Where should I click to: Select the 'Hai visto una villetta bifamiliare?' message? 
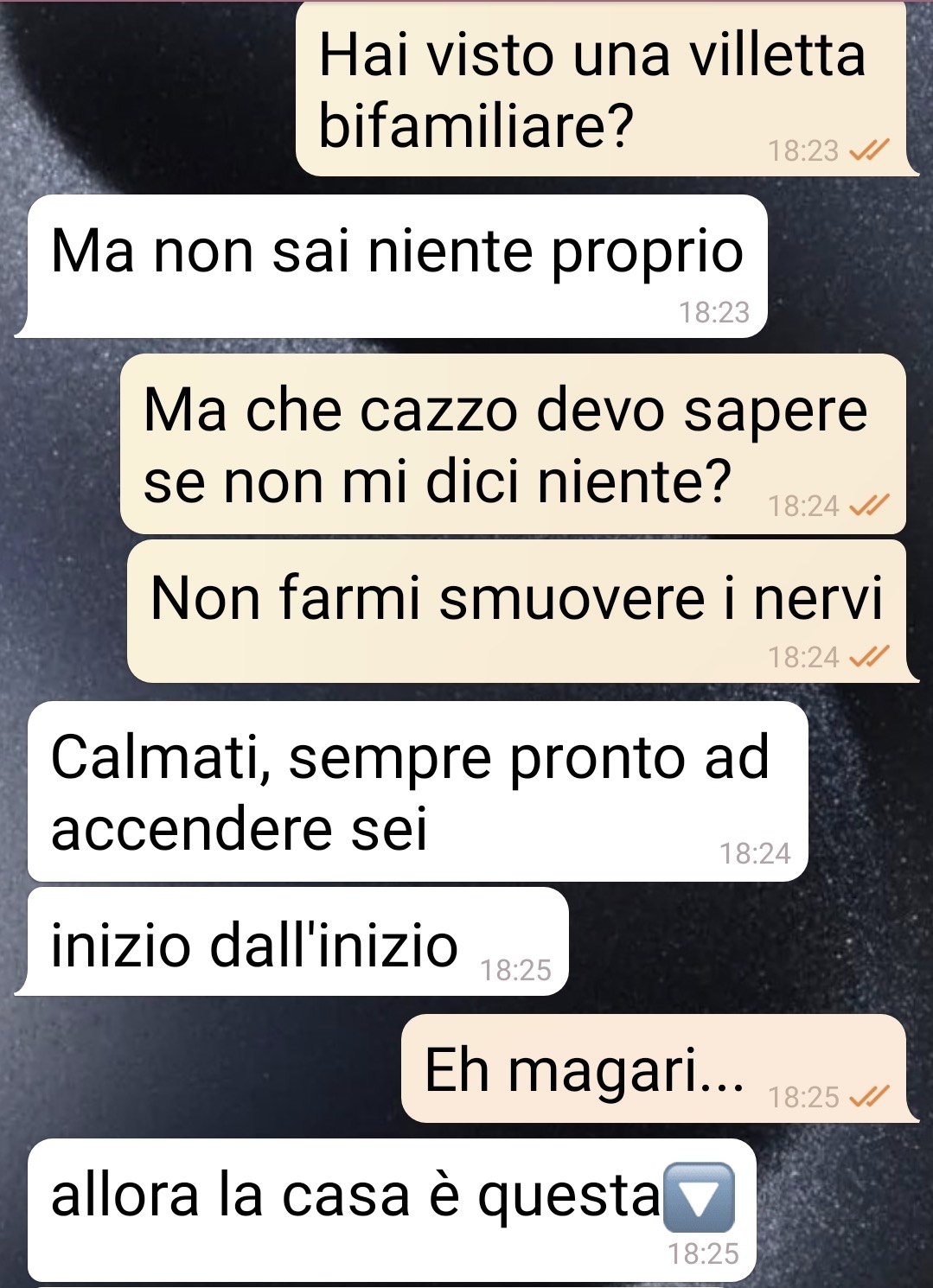pyautogui.click(x=601, y=88)
